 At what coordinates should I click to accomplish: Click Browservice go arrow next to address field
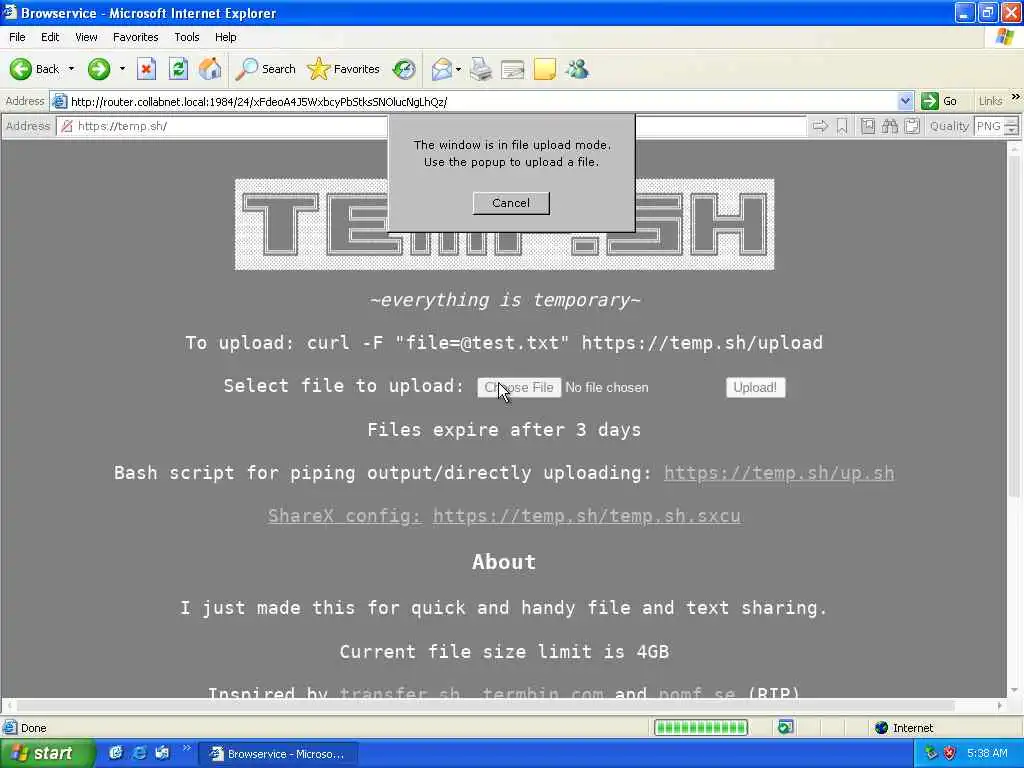click(820, 126)
